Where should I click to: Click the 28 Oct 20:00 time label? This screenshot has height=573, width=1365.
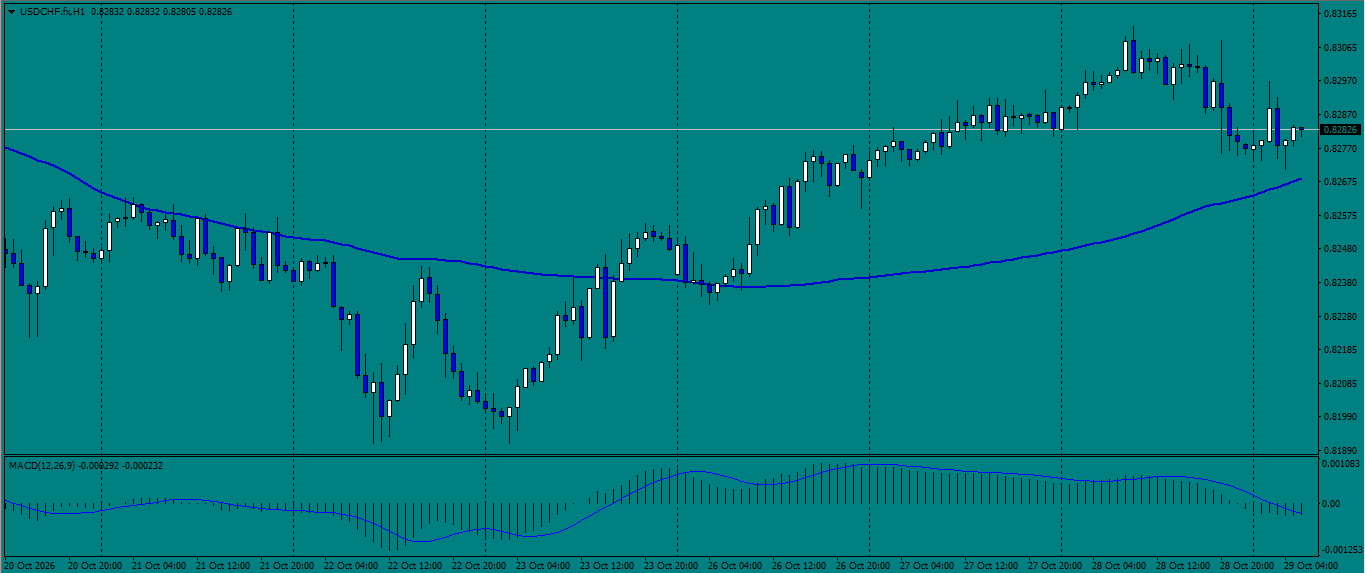point(1247,565)
